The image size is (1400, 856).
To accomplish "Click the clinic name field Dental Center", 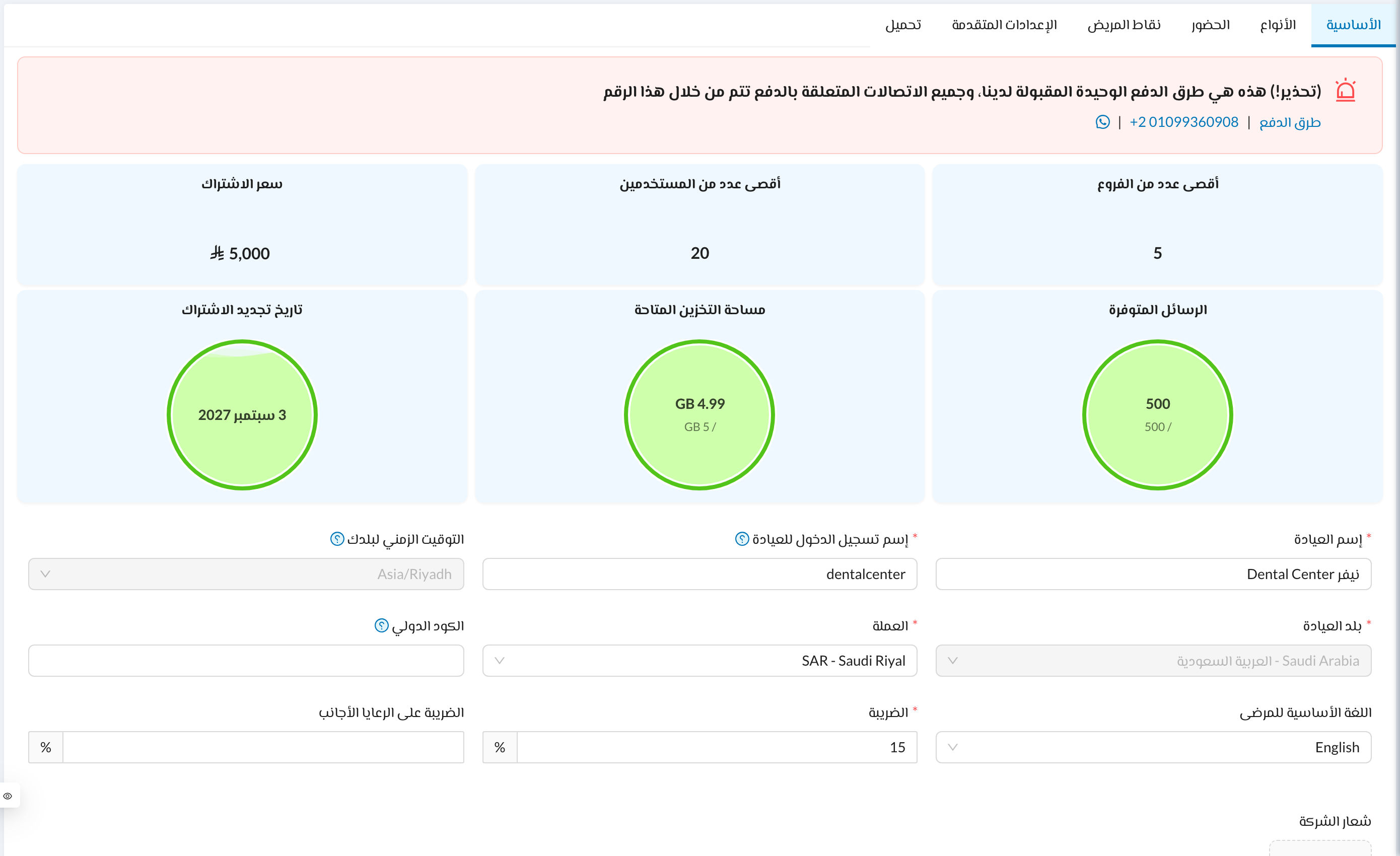I will [x=1153, y=574].
